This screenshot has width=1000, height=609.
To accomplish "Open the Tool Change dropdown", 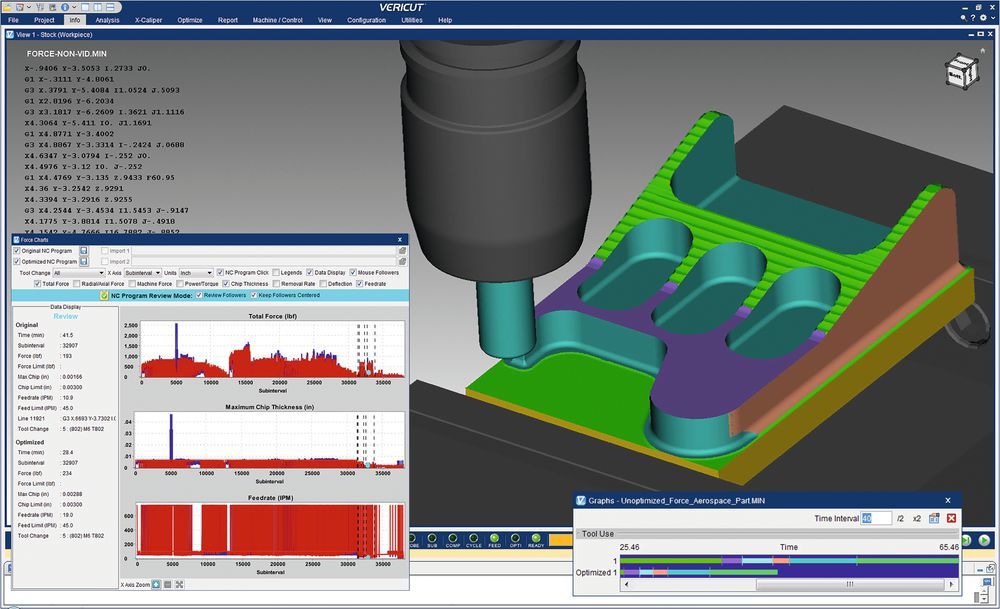I will (78, 272).
